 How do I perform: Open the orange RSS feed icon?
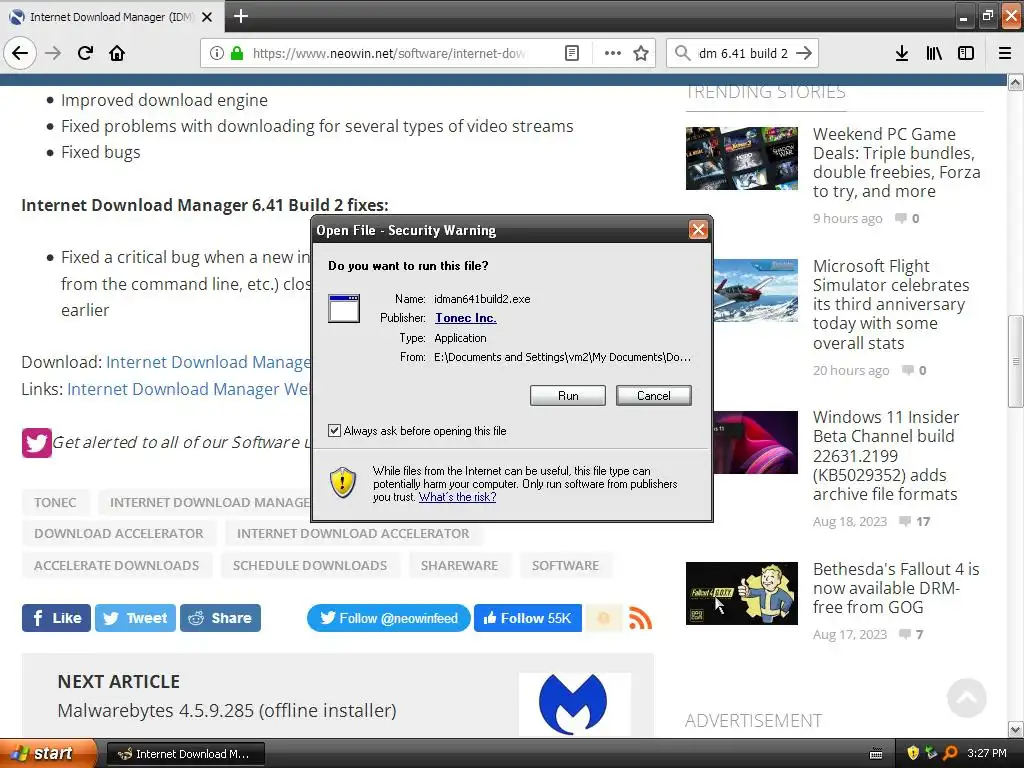point(640,618)
